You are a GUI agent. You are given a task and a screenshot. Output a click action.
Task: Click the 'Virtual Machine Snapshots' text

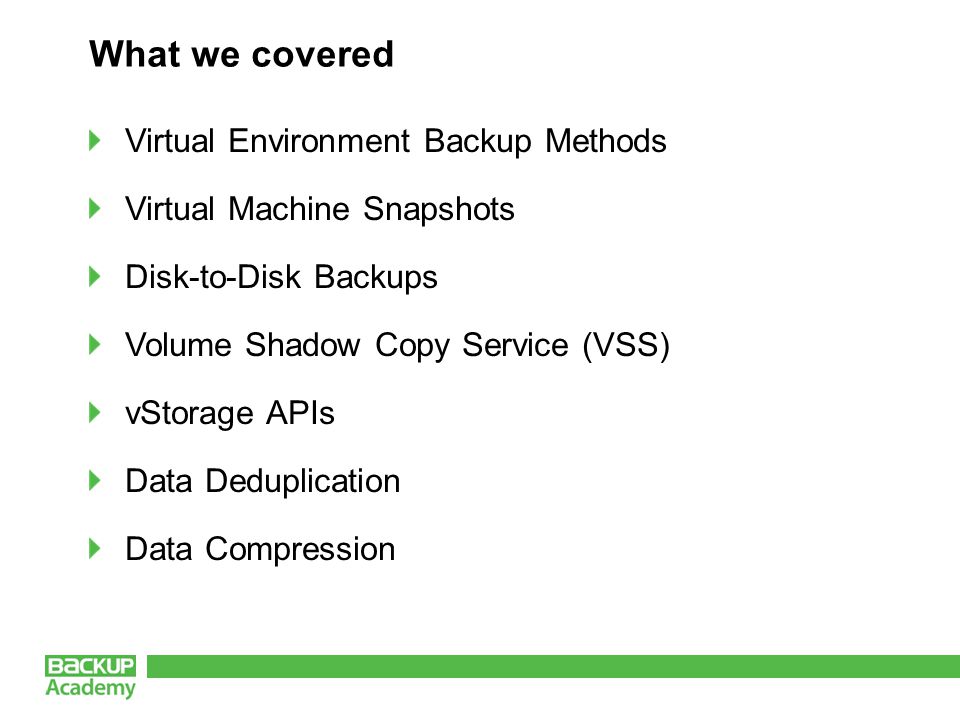coord(320,210)
